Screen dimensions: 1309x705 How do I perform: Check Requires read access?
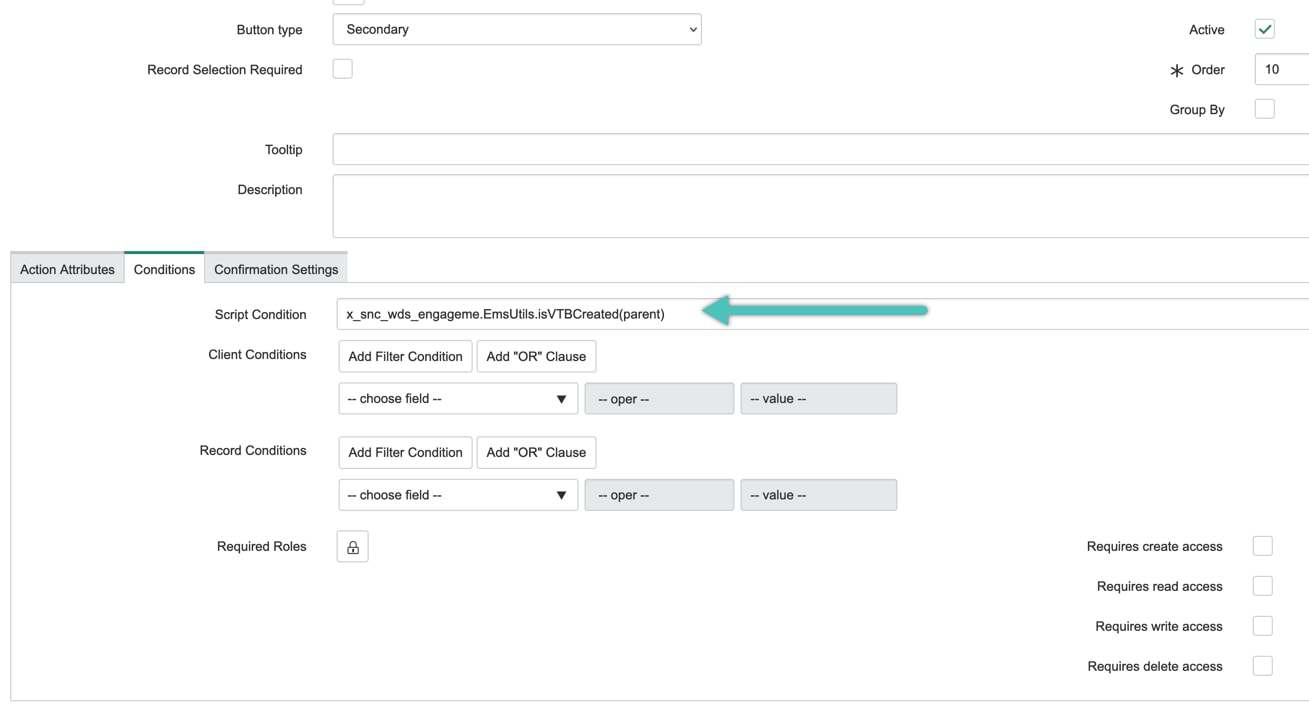pos(1262,586)
